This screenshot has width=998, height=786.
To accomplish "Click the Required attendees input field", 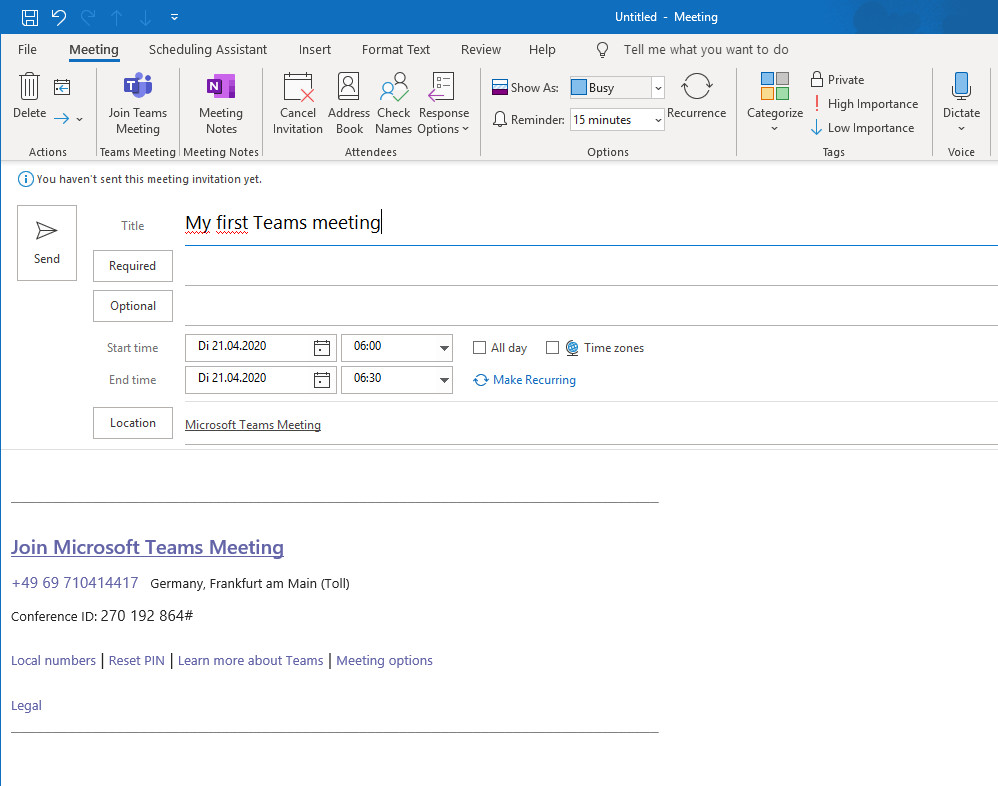I will pos(591,267).
